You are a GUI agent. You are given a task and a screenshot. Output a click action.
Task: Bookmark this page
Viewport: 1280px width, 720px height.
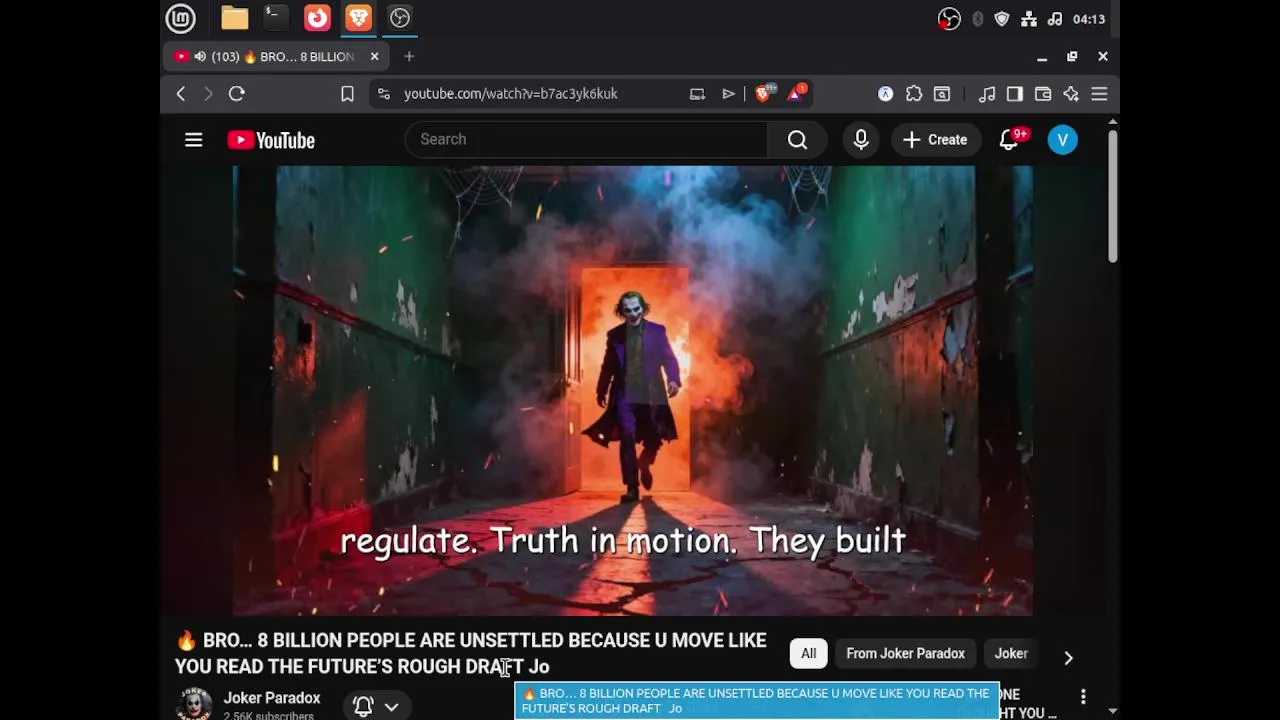tap(347, 94)
